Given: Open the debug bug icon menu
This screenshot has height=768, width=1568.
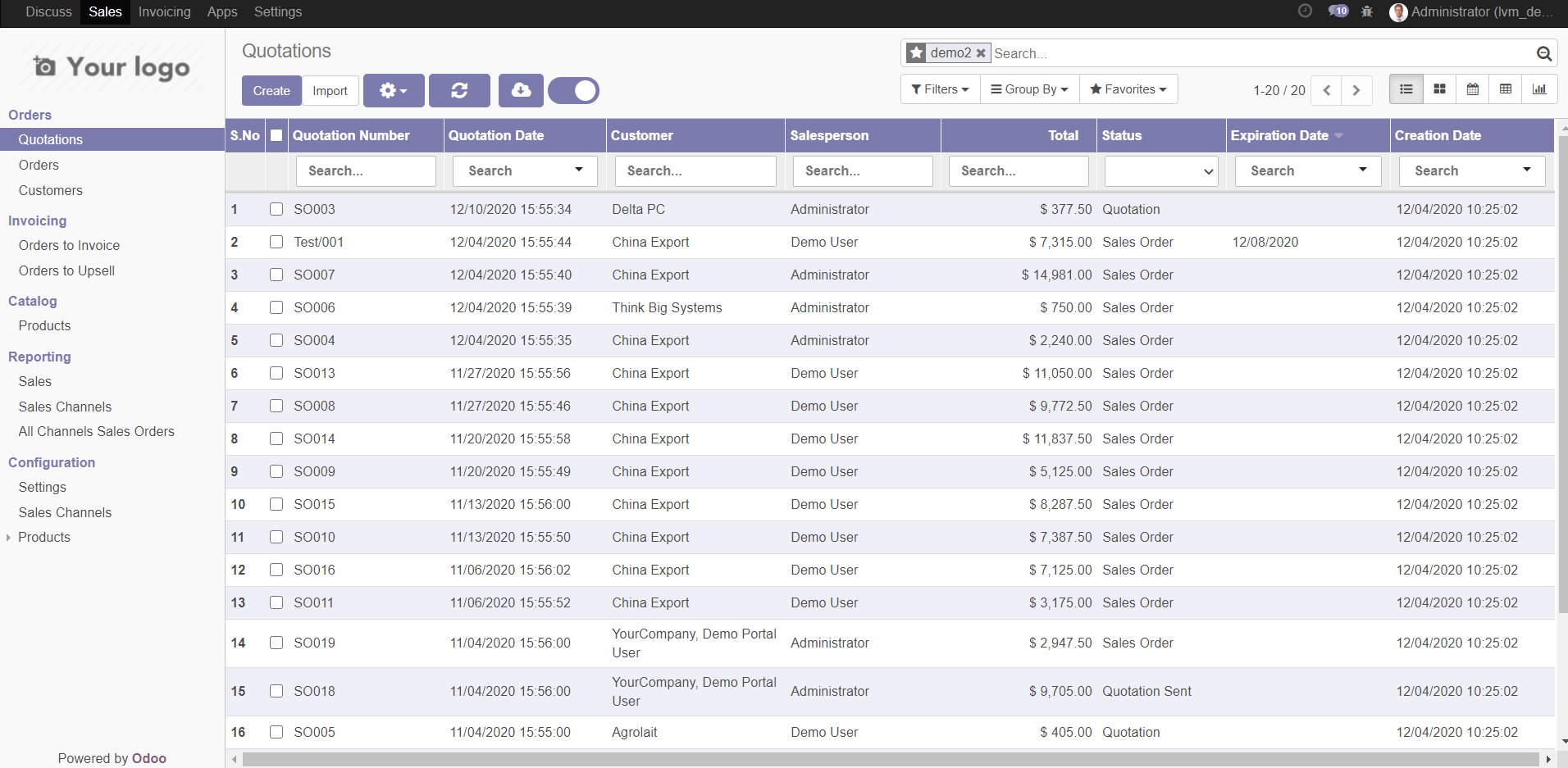Looking at the screenshot, I should [1367, 11].
